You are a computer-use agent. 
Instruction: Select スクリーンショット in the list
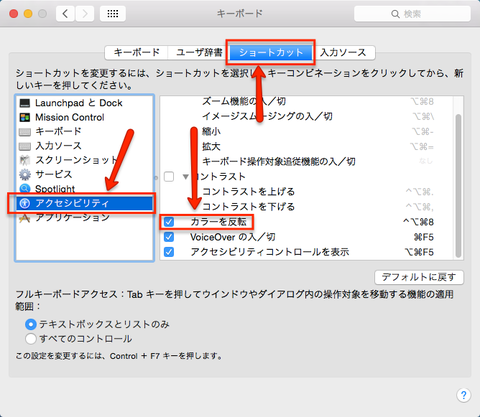(84, 160)
